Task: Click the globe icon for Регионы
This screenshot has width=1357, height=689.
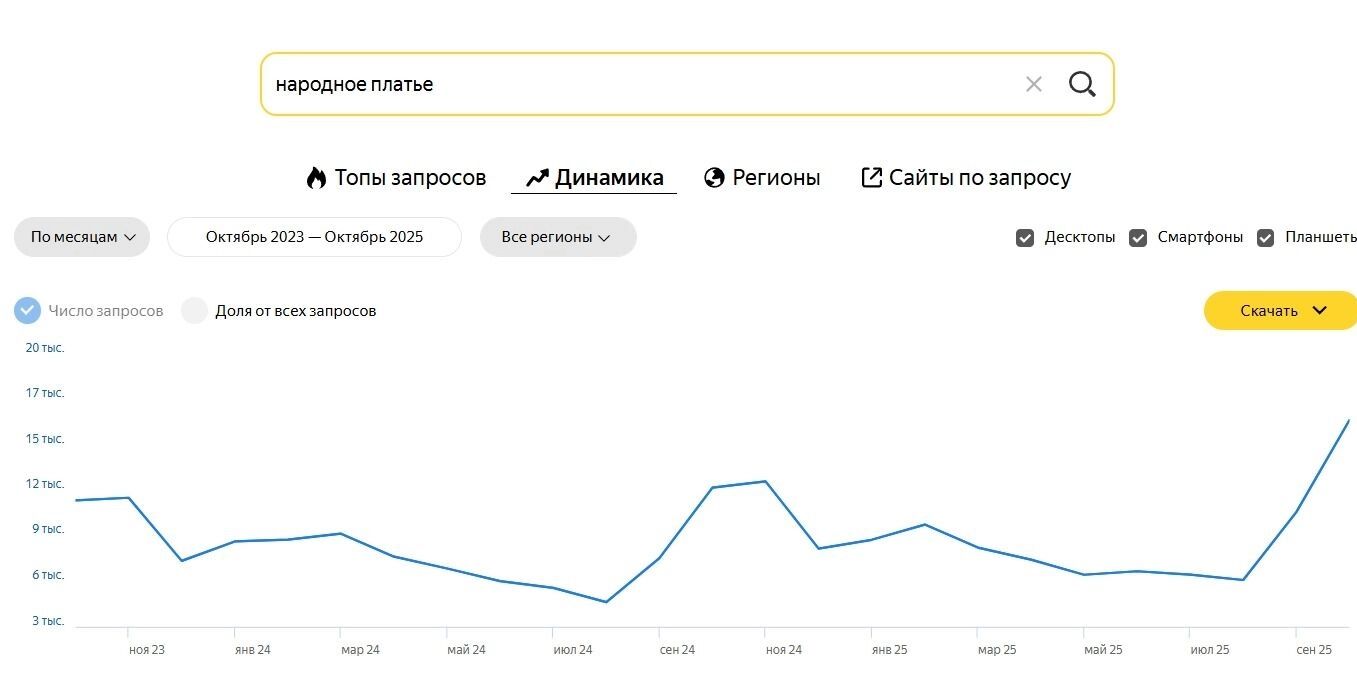Action: point(714,178)
